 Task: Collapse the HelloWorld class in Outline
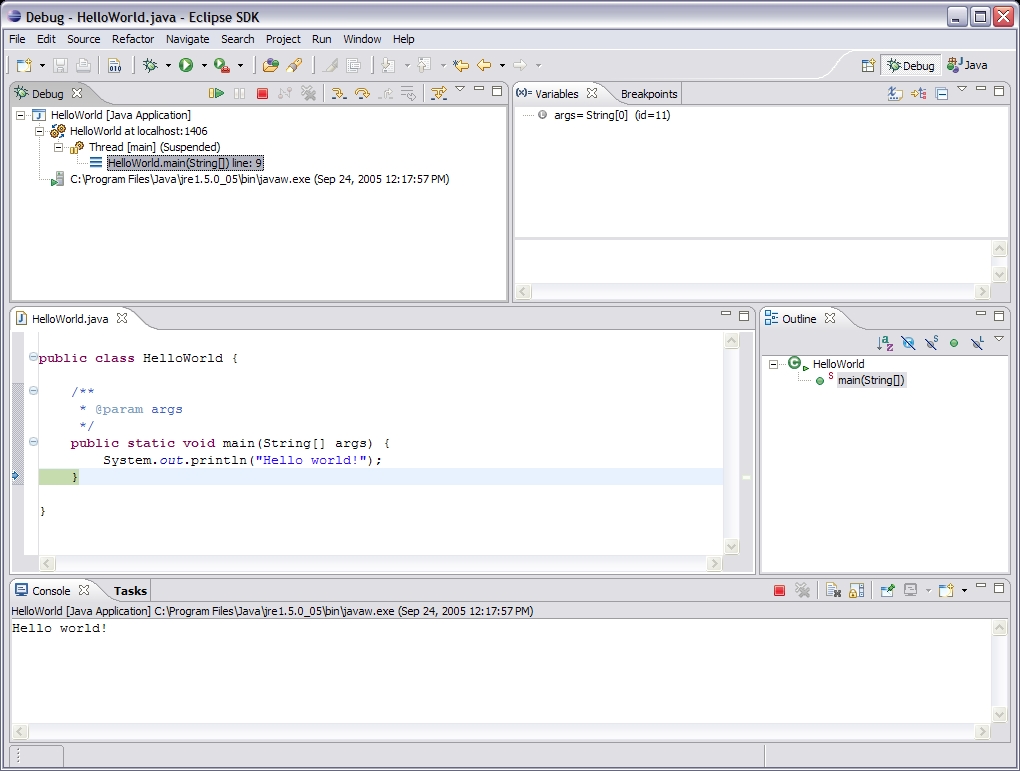pyautogui.click(x=773, y=364)
